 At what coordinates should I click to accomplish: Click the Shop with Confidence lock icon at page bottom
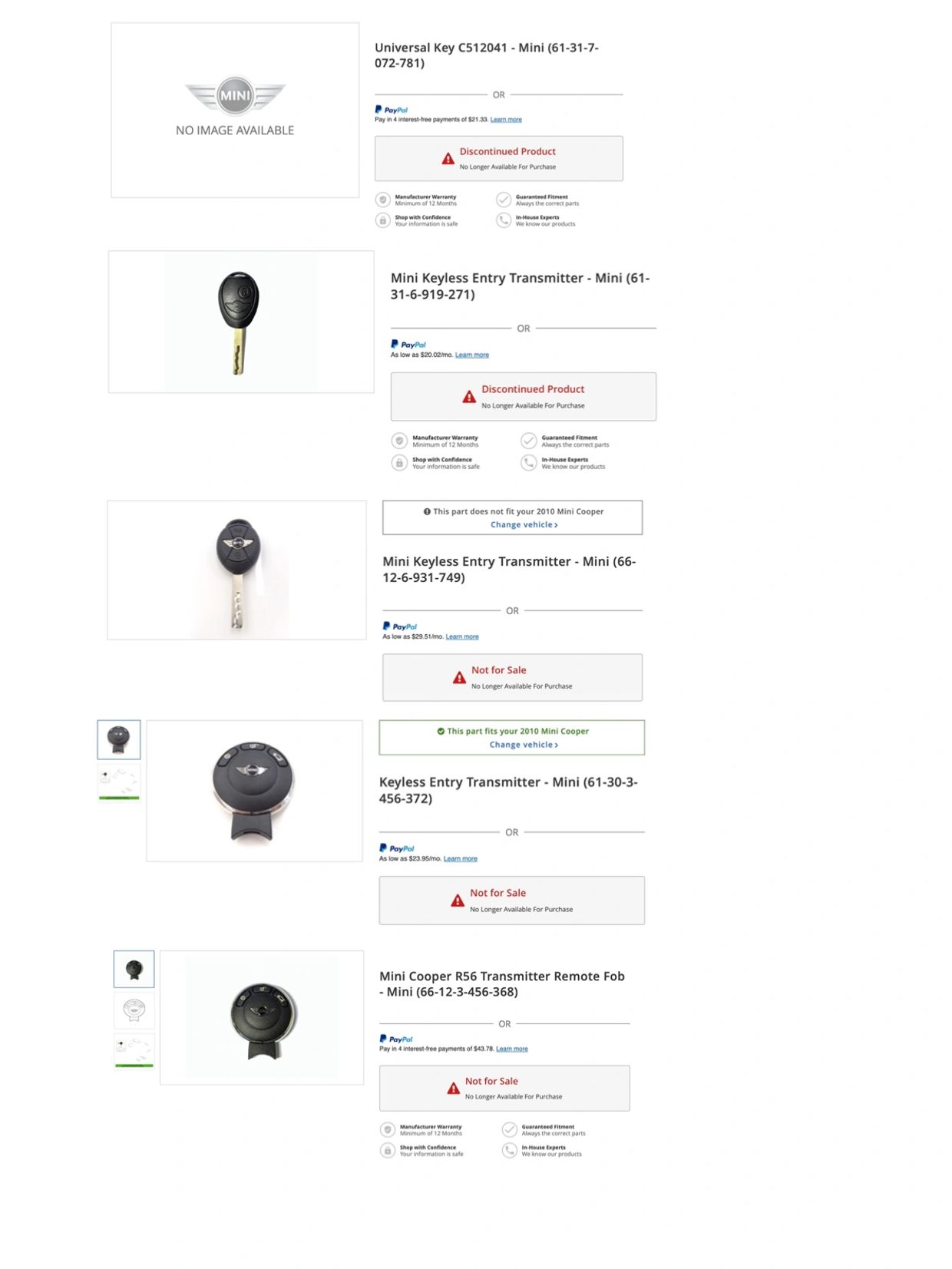point(388,1150)
